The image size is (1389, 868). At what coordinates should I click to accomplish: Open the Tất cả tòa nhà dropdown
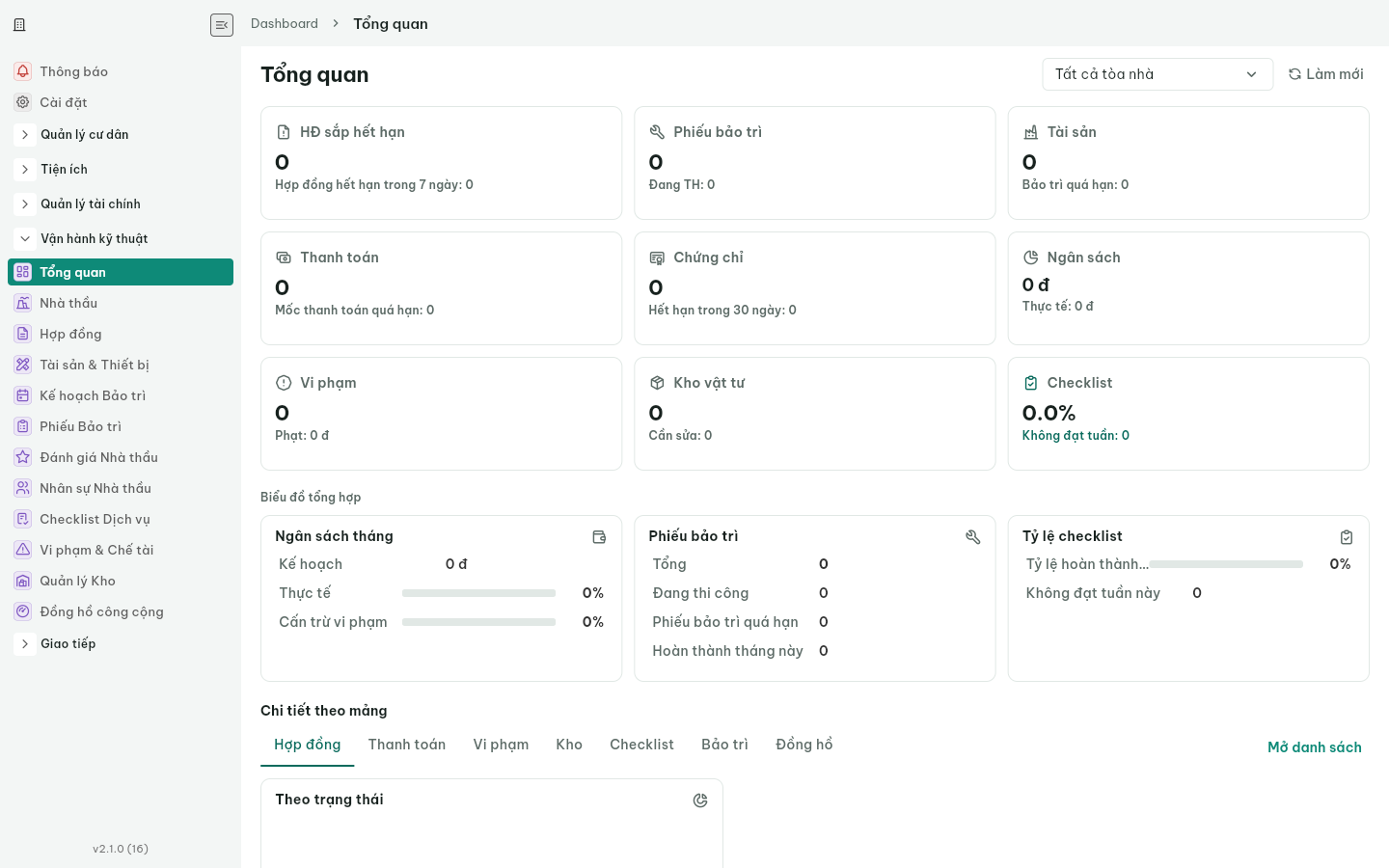[1157, 74]
